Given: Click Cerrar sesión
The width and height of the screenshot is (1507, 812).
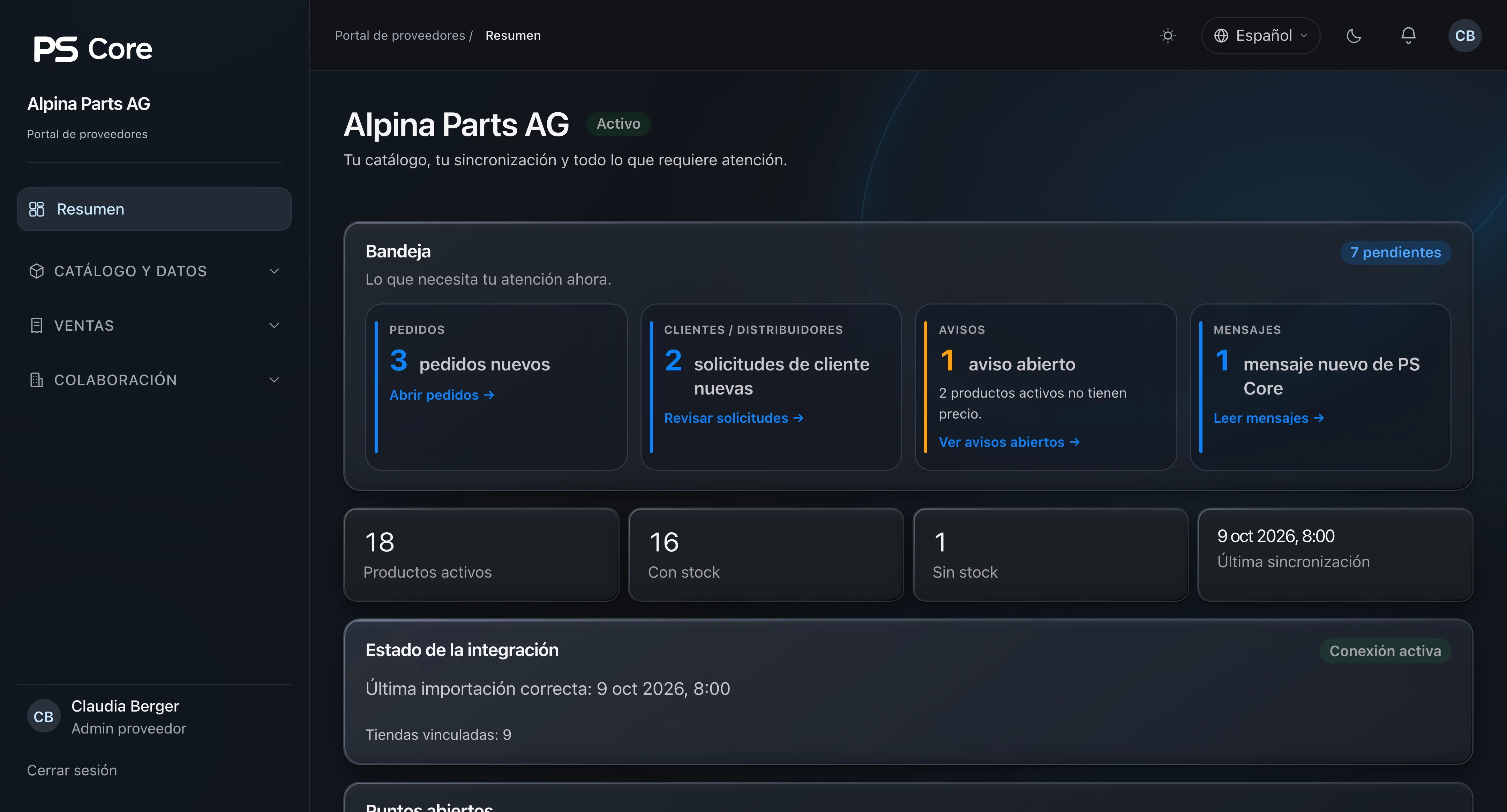Looking at the screenshot, I should pos(72,770).
